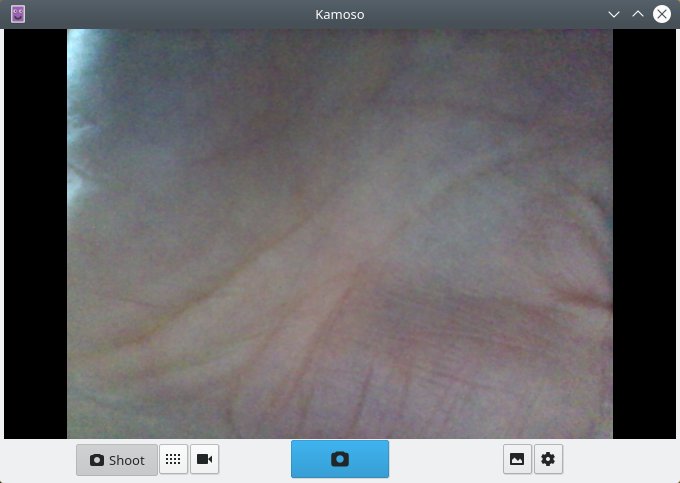This screenshot has width=680, height=483.
Task: Click empty toolbar space left of Shoot button
Action: (38, 460)
